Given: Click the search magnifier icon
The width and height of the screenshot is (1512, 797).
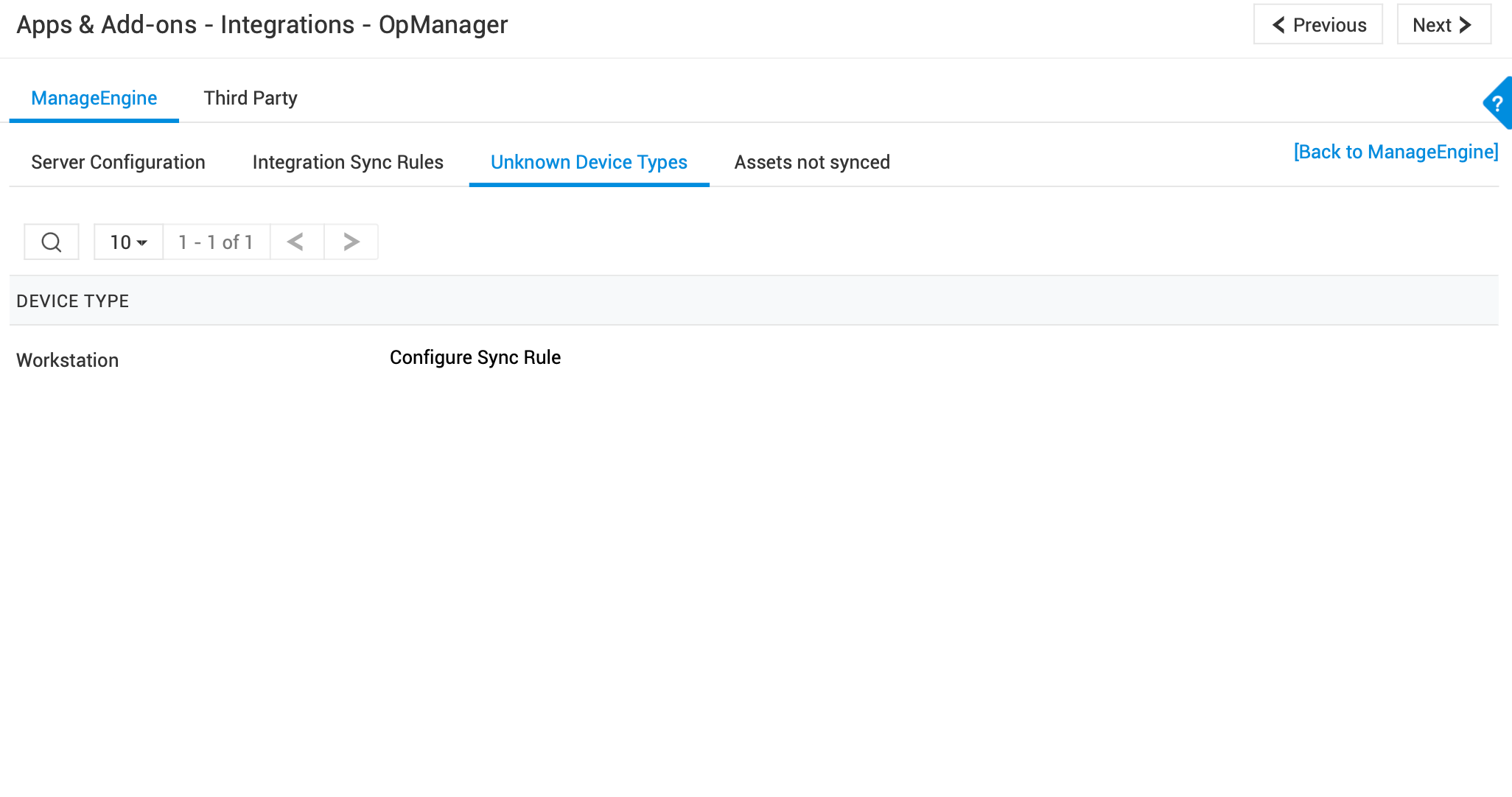Looking at the screenshot, I should coord(51,242).
